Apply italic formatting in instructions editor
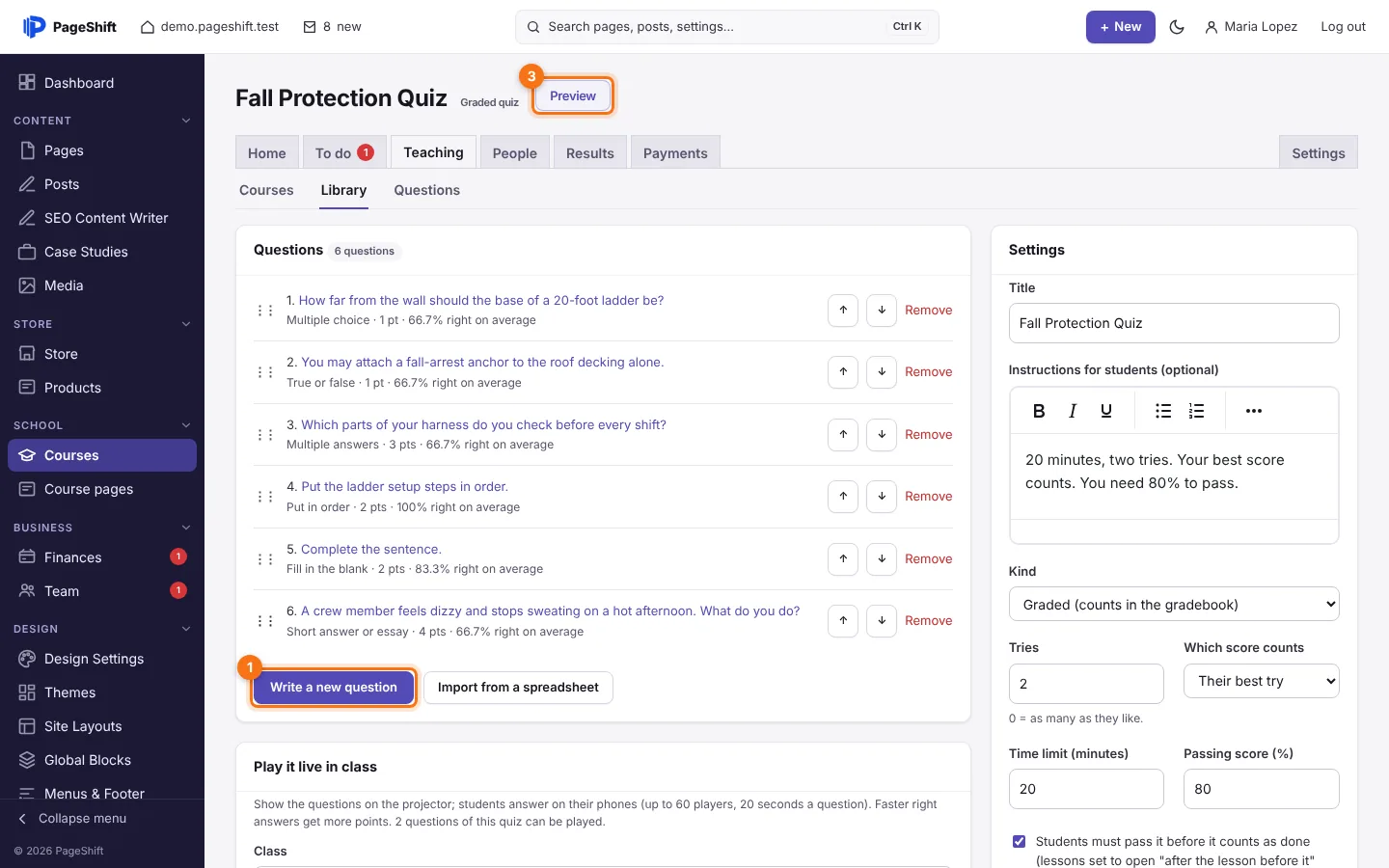Image resolution: width=1389 pixels, height=868 pixels. click(x=1073, y=411)
